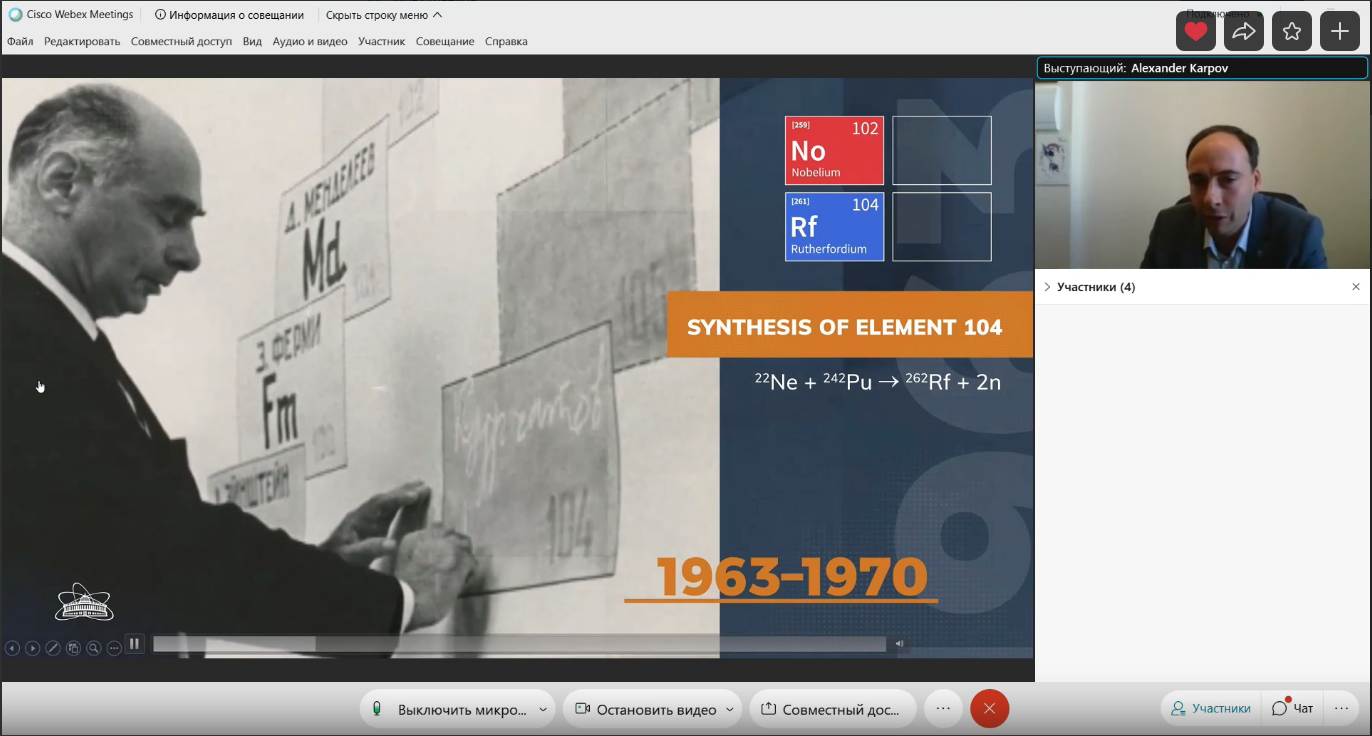This screenshot has width=1372, height=736.
Task: Open slideshow pen pointer tool
Action: (53, 648)
